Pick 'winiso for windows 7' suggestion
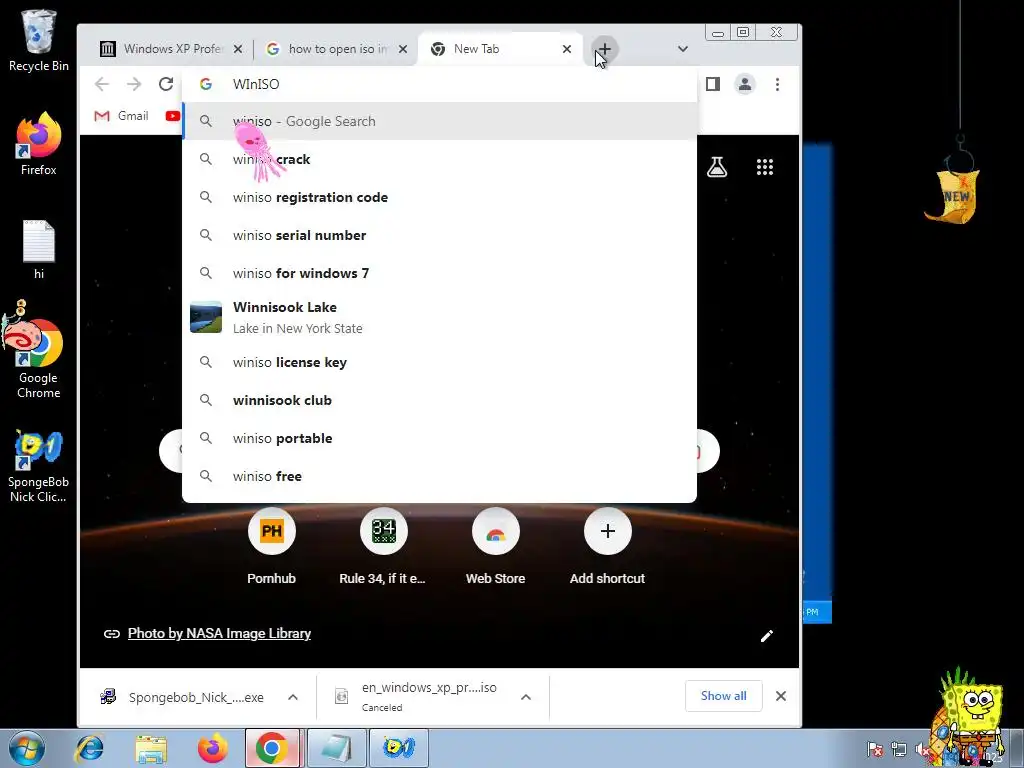The height and width of the screenshot is (768, 1024). (x=439, y=273)
